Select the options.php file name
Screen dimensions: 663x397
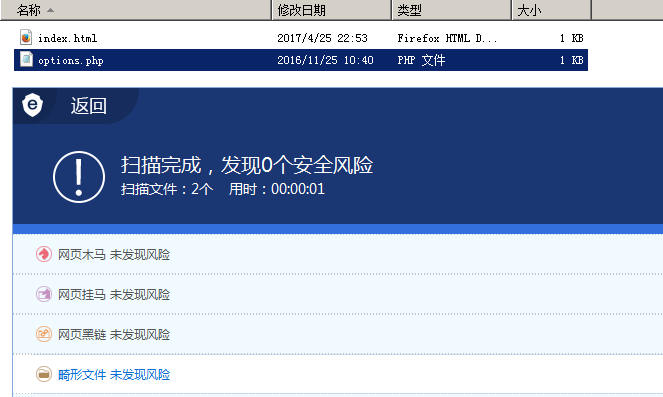(71, 60)
